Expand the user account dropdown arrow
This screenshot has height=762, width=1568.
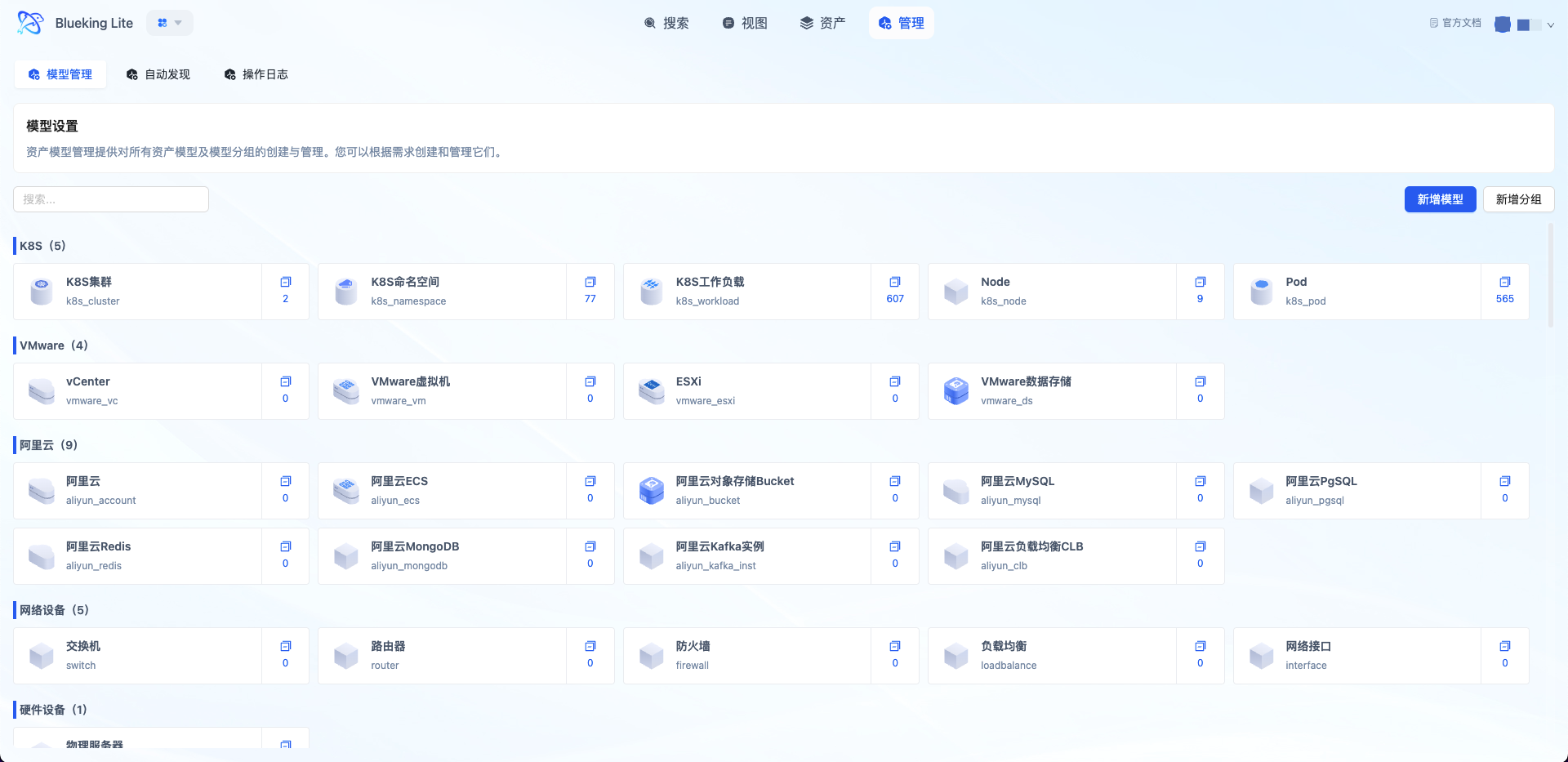pos(1551,25)
